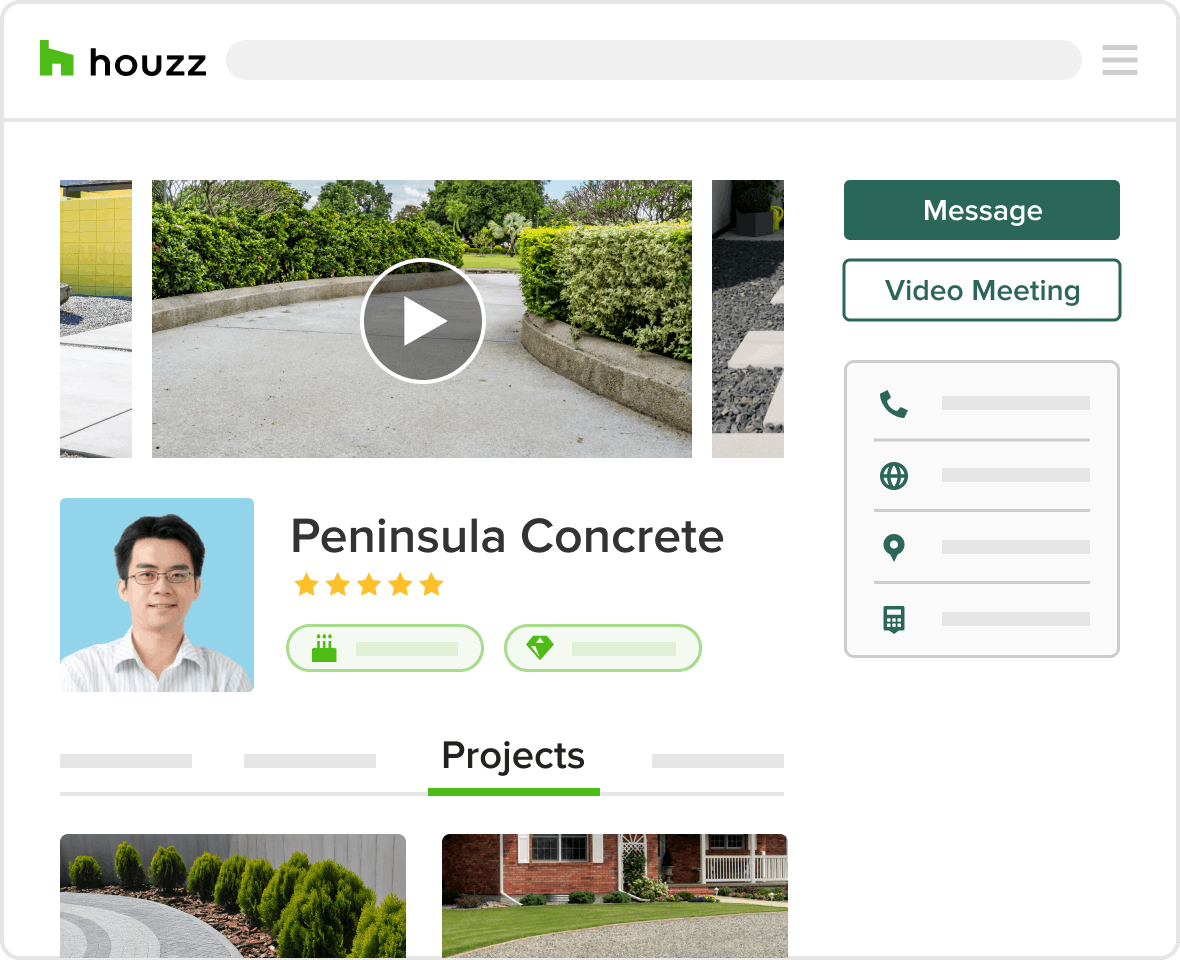Select the tab after Projects
The width and height of the screenshot is (1180, 960).
[717, 761]
